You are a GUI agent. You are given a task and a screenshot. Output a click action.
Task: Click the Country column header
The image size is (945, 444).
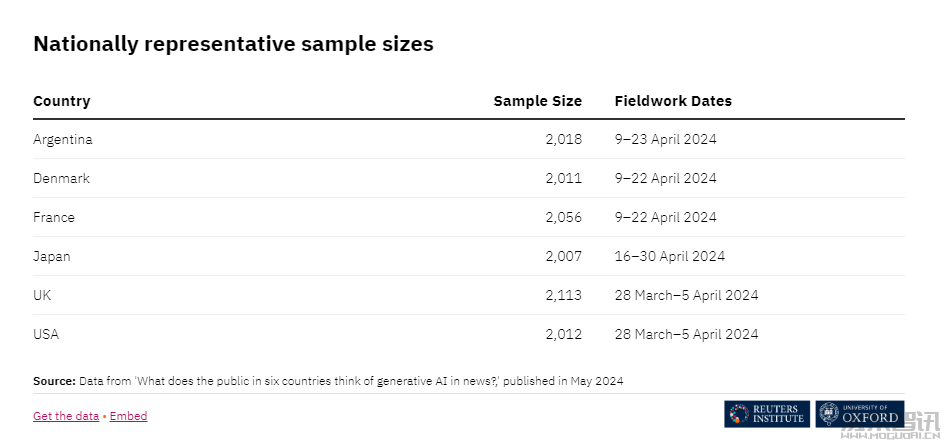click(61, 101)
